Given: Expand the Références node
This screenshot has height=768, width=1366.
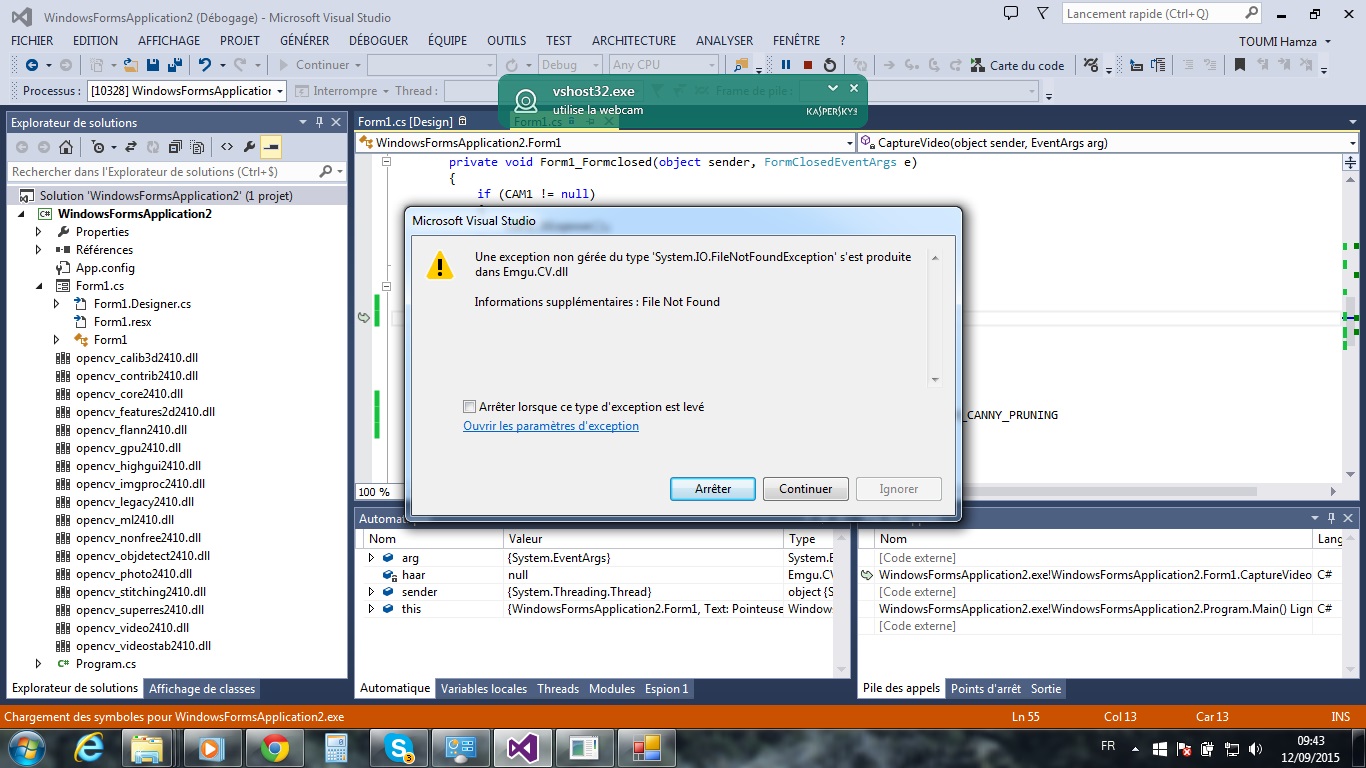Looking at the screenshot, I should pyautogui.click(x=39, y=250).
